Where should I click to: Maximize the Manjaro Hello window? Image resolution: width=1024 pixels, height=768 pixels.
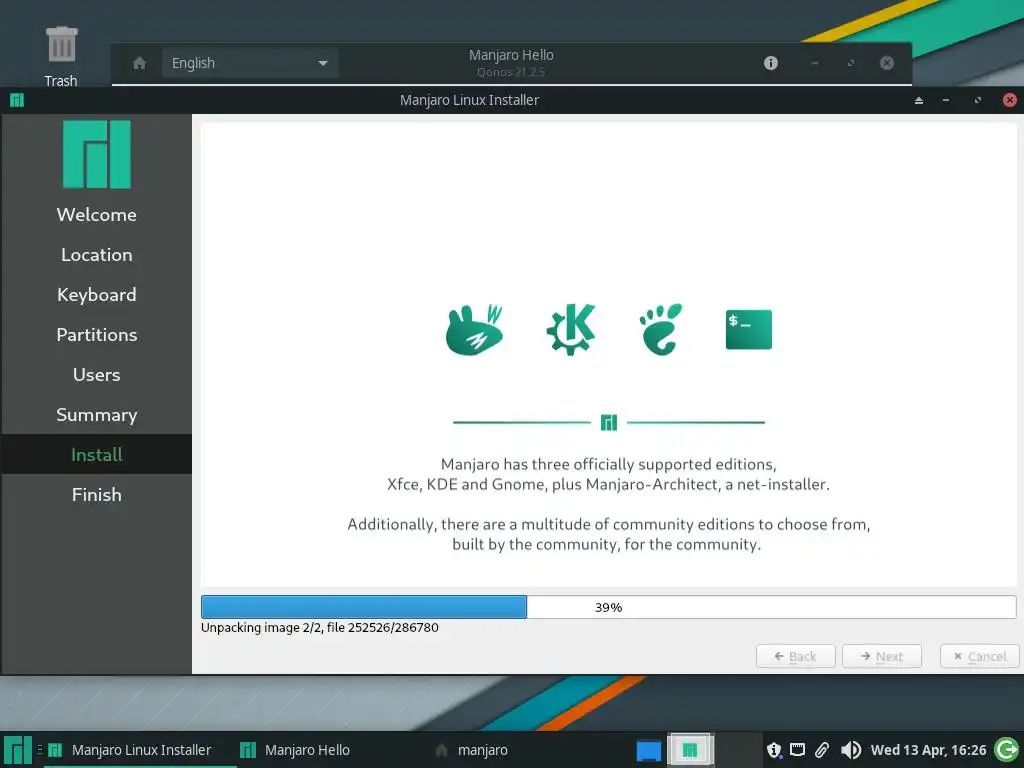click(x=850, y=63)
